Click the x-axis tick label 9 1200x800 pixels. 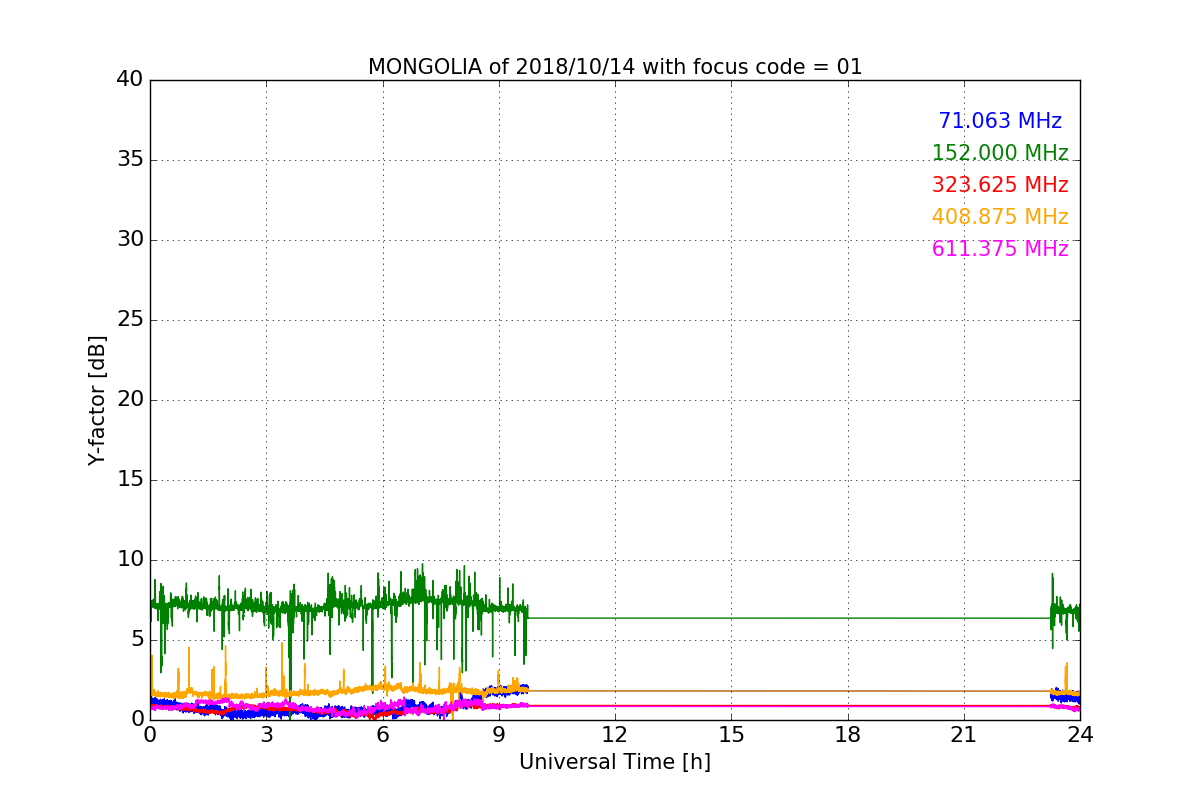[x=499, y=735]
